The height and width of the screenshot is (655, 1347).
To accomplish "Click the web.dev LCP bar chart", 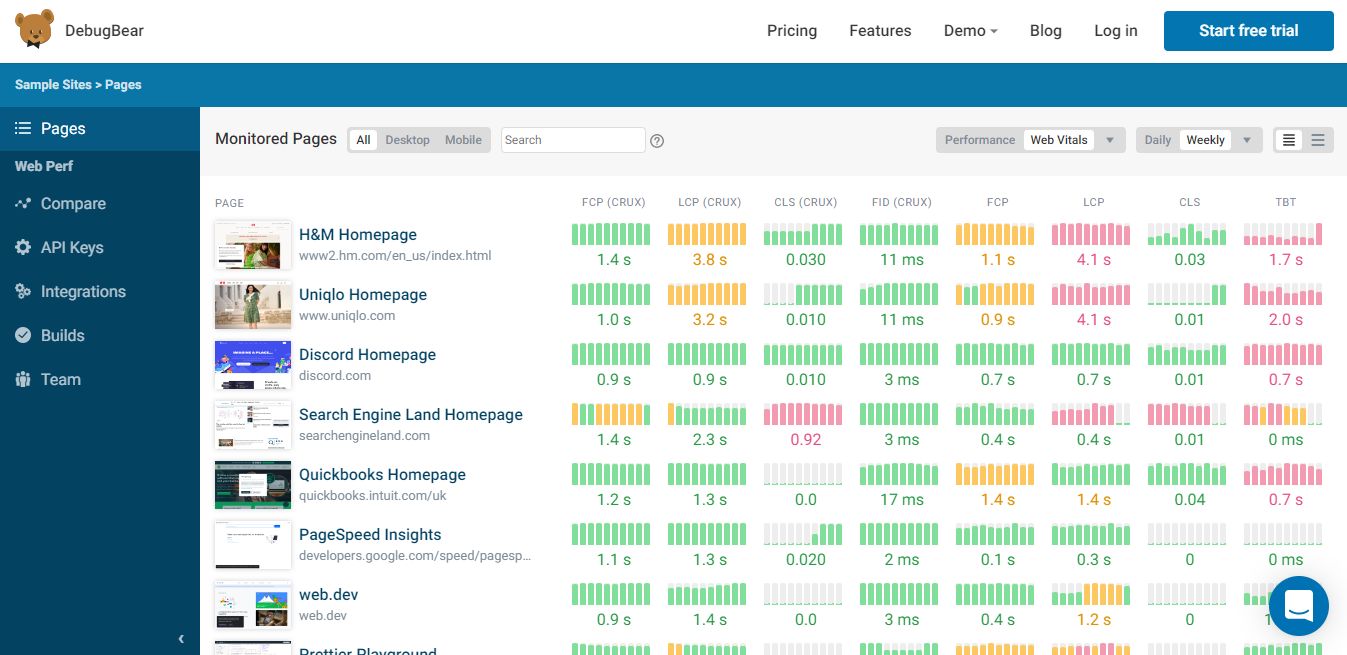I will pos(1091,595).
